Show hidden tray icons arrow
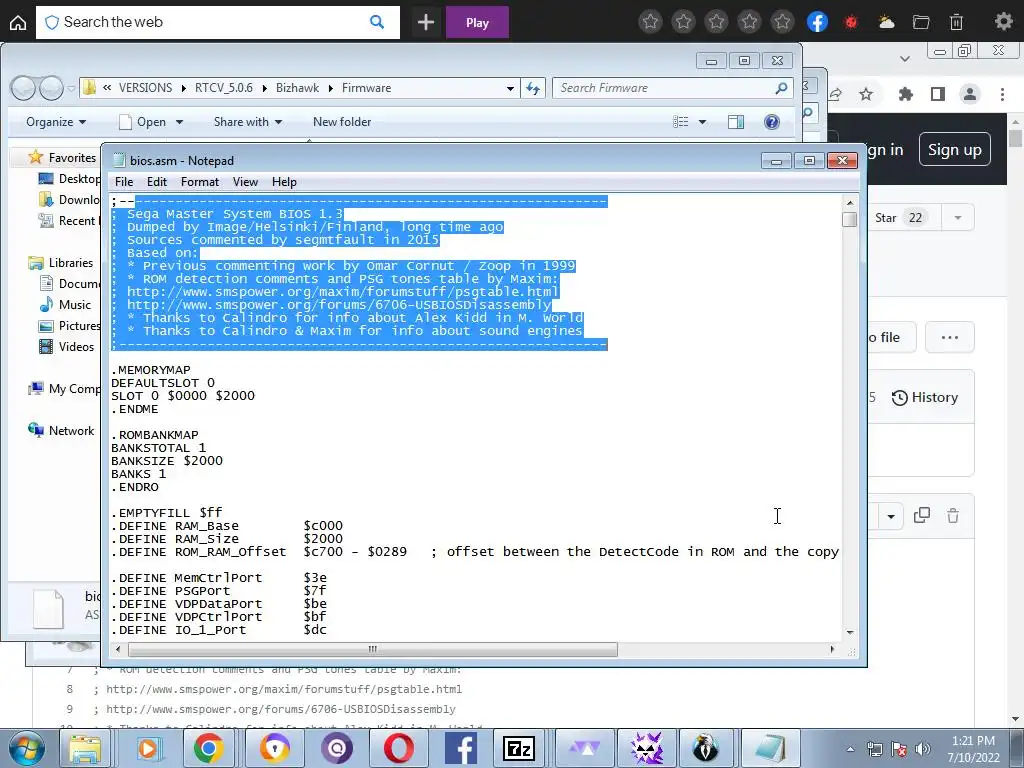 point(850,749)
